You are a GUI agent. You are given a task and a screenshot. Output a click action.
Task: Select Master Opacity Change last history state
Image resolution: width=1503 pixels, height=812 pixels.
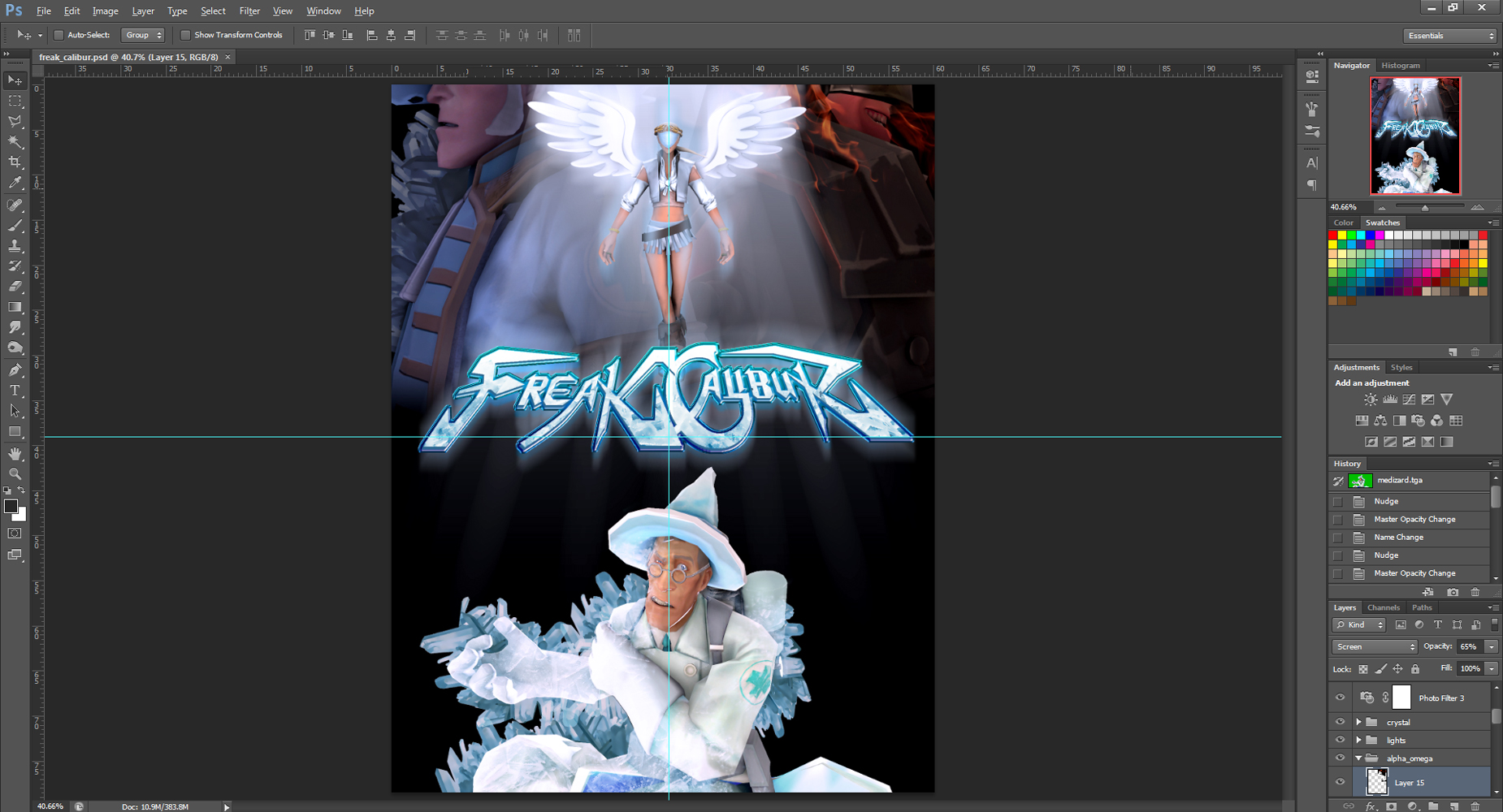coord(1410,573)
